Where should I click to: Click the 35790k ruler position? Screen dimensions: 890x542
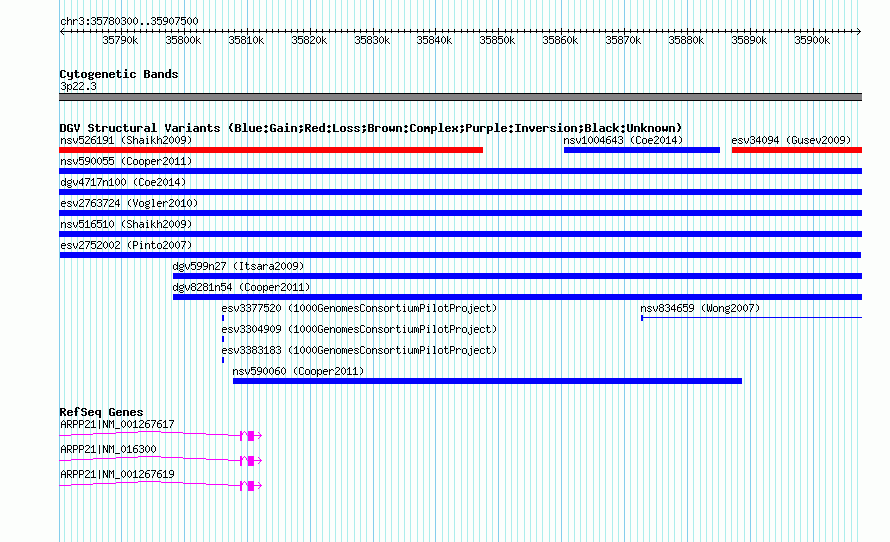[x=120, y=40]
